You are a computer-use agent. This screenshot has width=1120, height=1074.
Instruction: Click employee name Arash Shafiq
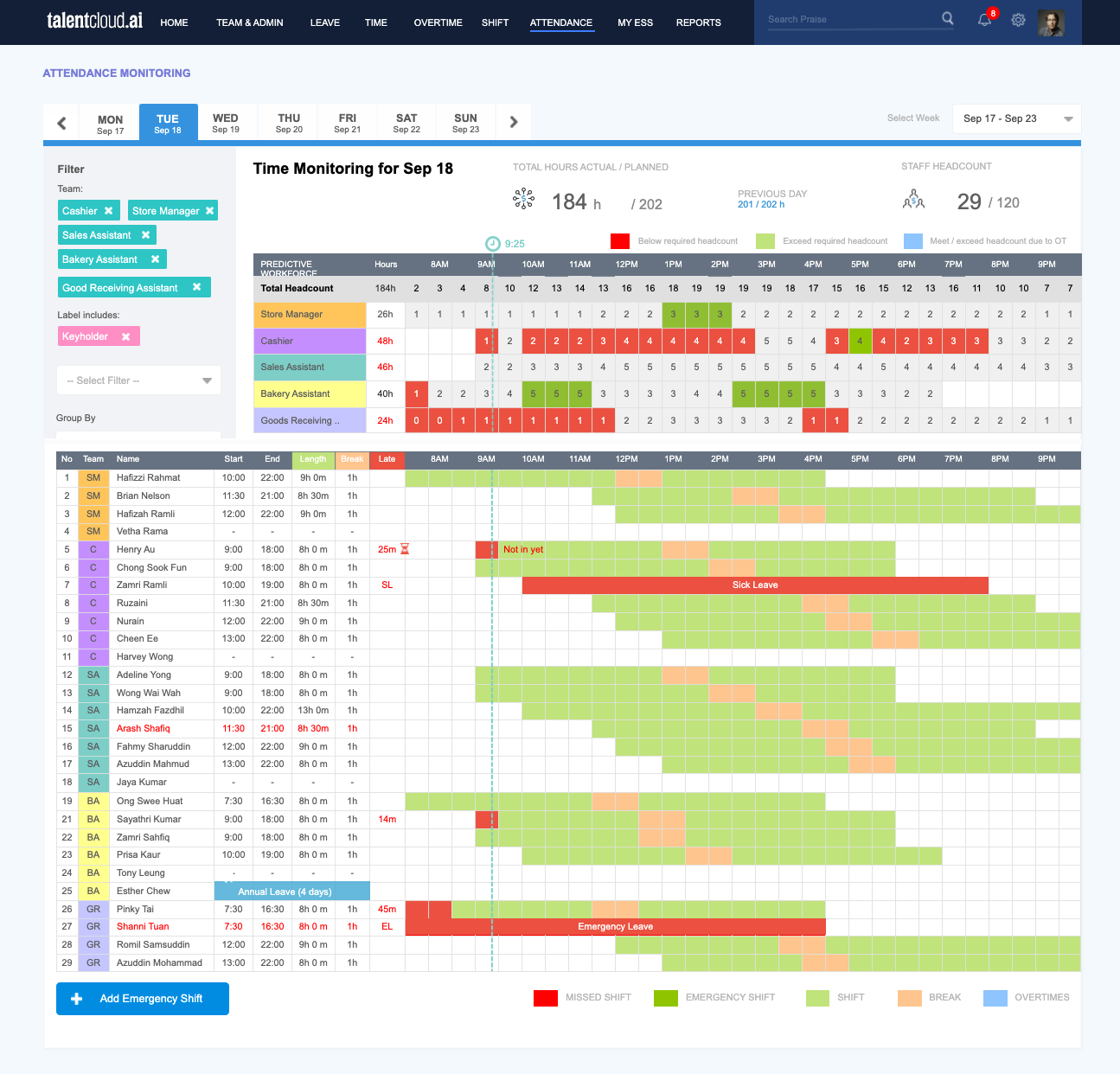pyautogui.click(x=144, y=728)
